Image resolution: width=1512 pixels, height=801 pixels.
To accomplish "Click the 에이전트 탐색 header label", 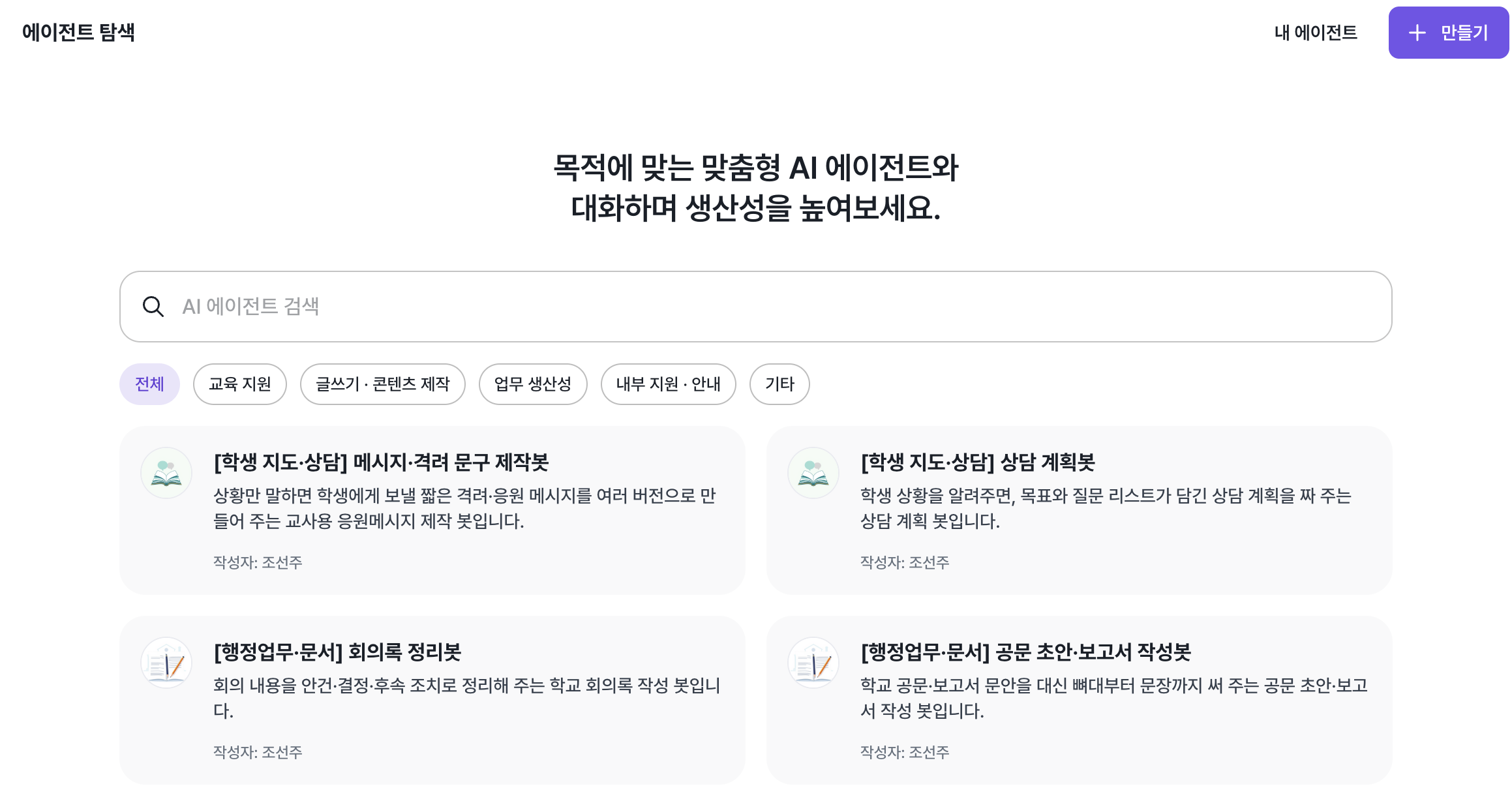I will [78, 31].
